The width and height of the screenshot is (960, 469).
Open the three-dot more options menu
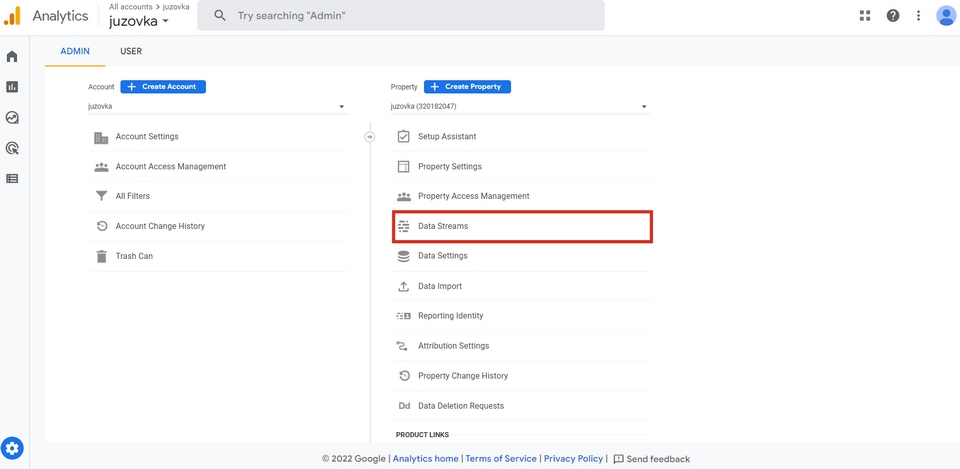click(x=918, y=16)
